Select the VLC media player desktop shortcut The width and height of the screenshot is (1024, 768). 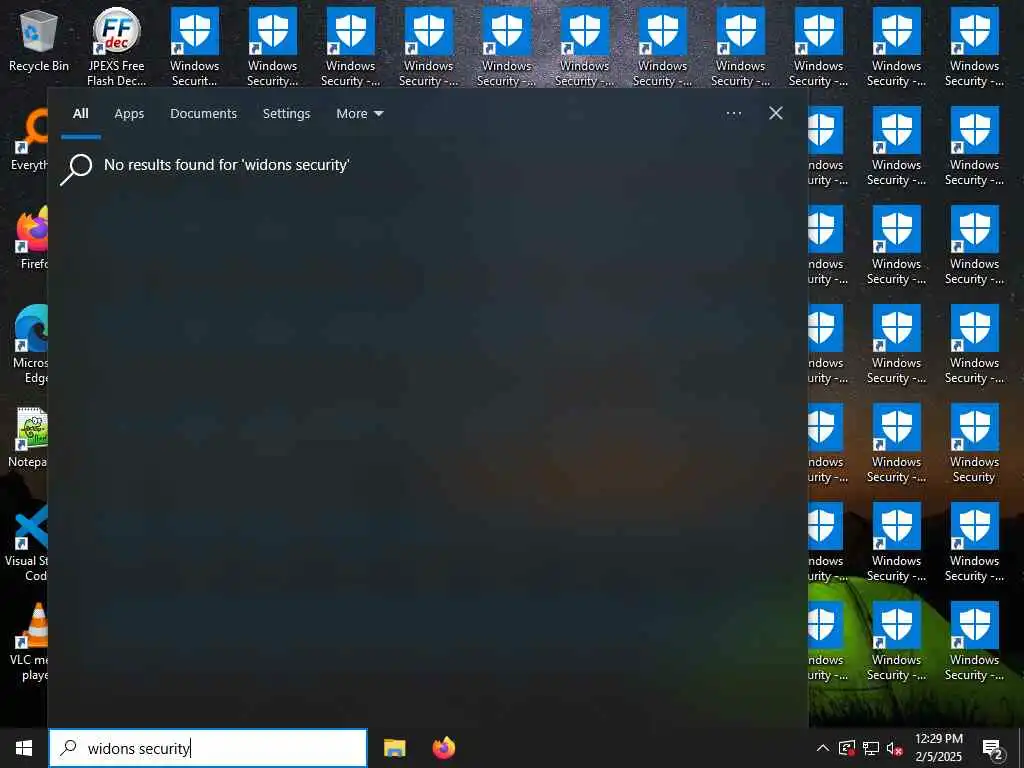click(29, 641)
